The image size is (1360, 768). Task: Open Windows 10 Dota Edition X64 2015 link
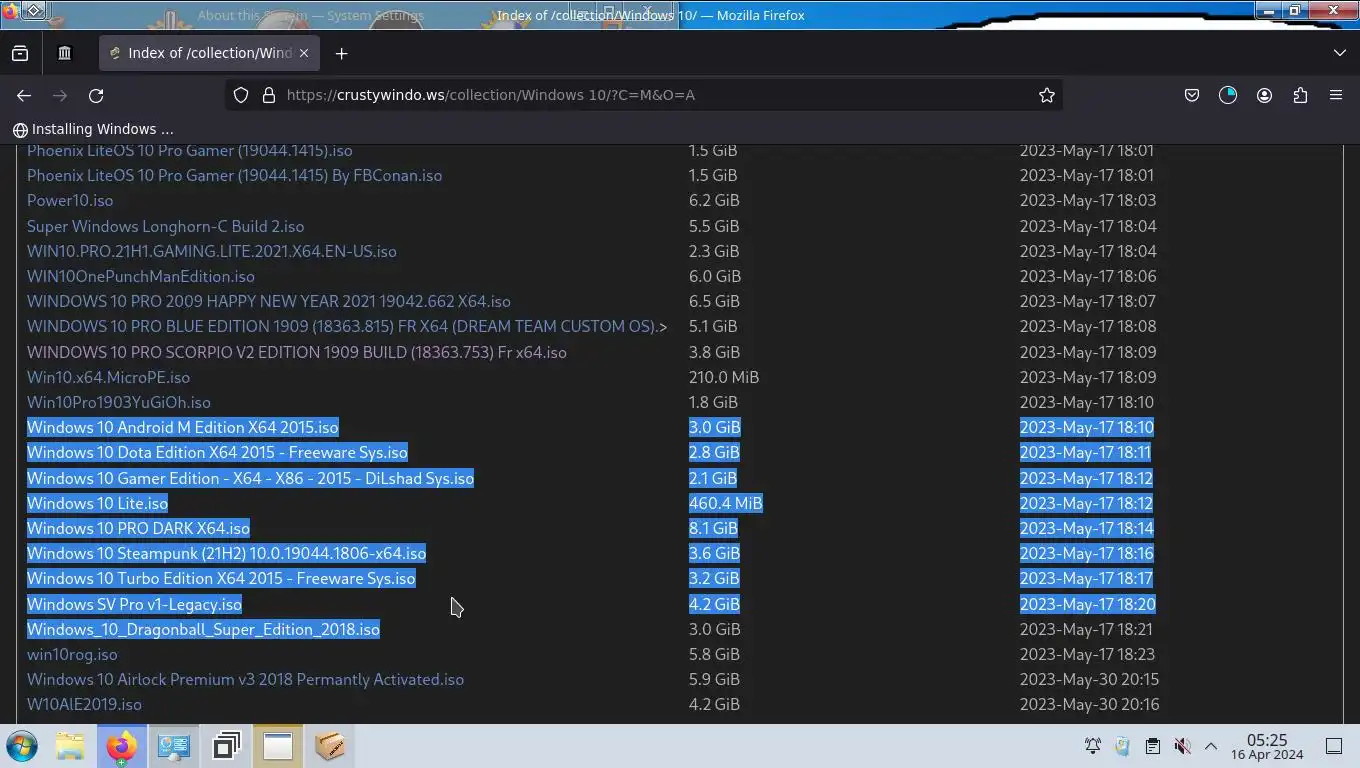point(217,452)
